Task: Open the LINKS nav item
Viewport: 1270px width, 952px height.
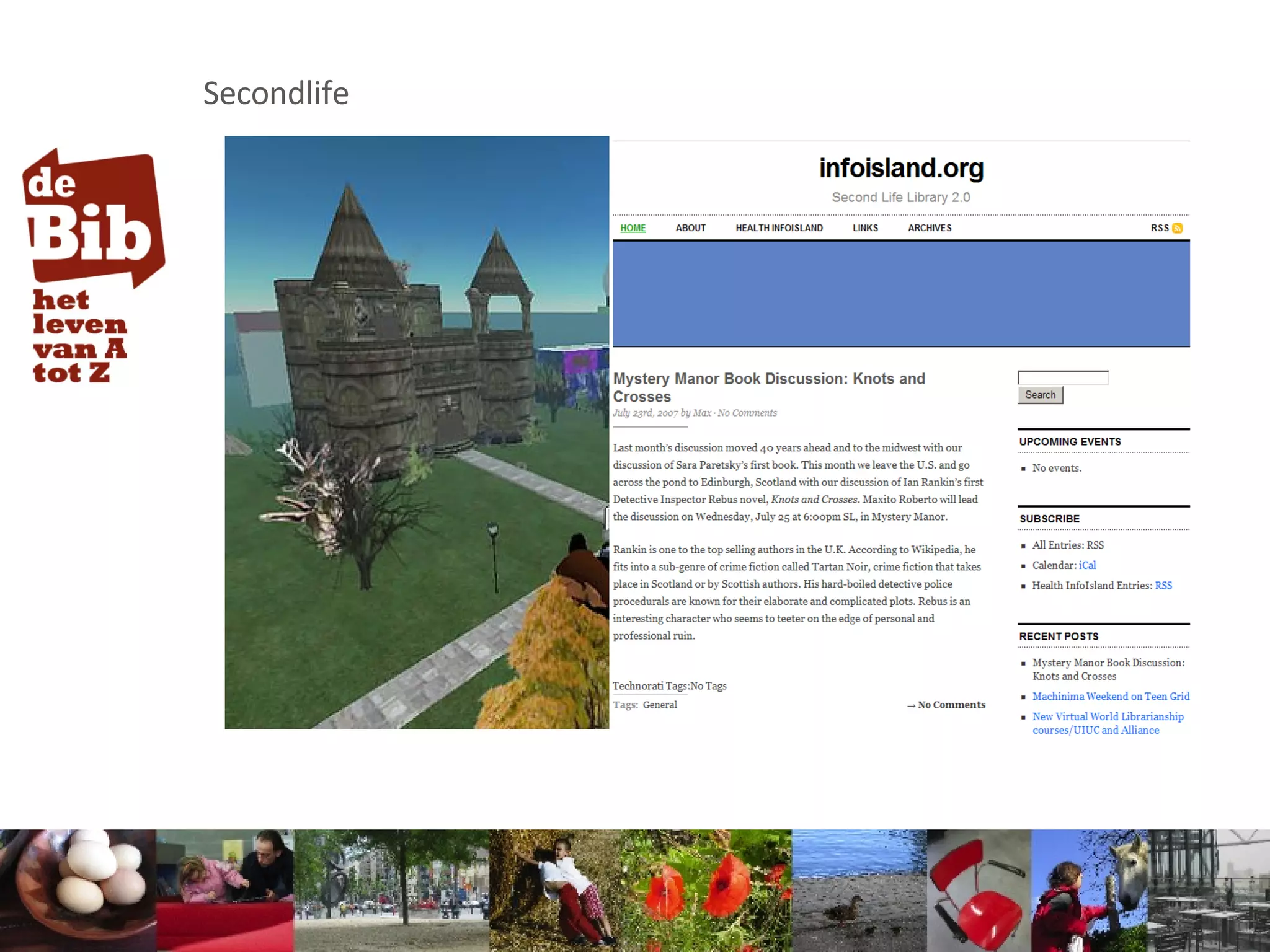Action: 865,228
